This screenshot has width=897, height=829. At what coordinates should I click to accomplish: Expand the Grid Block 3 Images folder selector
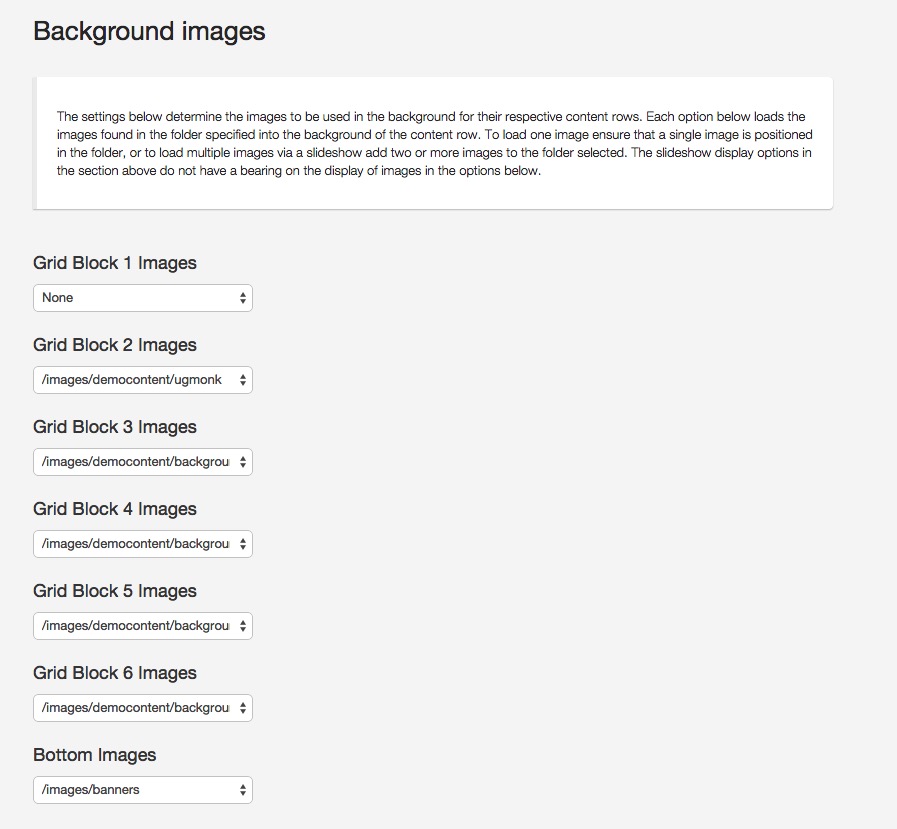tap(143, 462)
